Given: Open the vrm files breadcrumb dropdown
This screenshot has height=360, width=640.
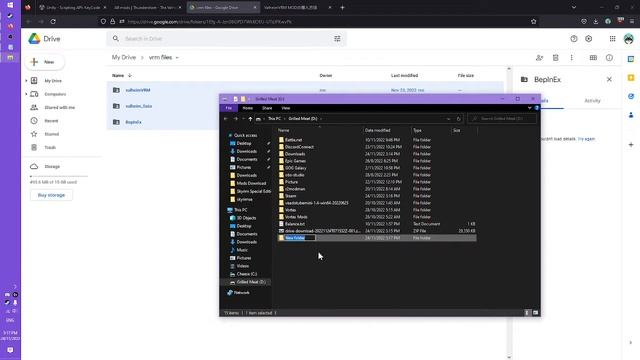Looking at the screenshot, I should click(177, 58).
